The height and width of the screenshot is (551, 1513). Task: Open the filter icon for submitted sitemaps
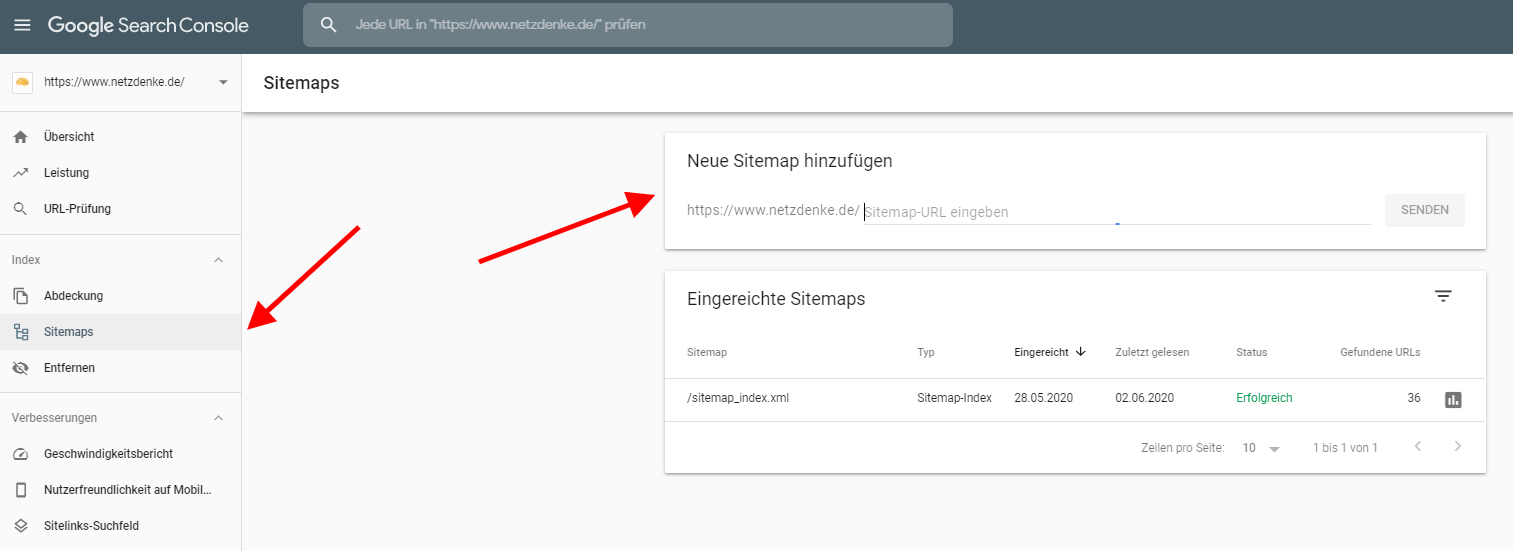click(1443, 296)
